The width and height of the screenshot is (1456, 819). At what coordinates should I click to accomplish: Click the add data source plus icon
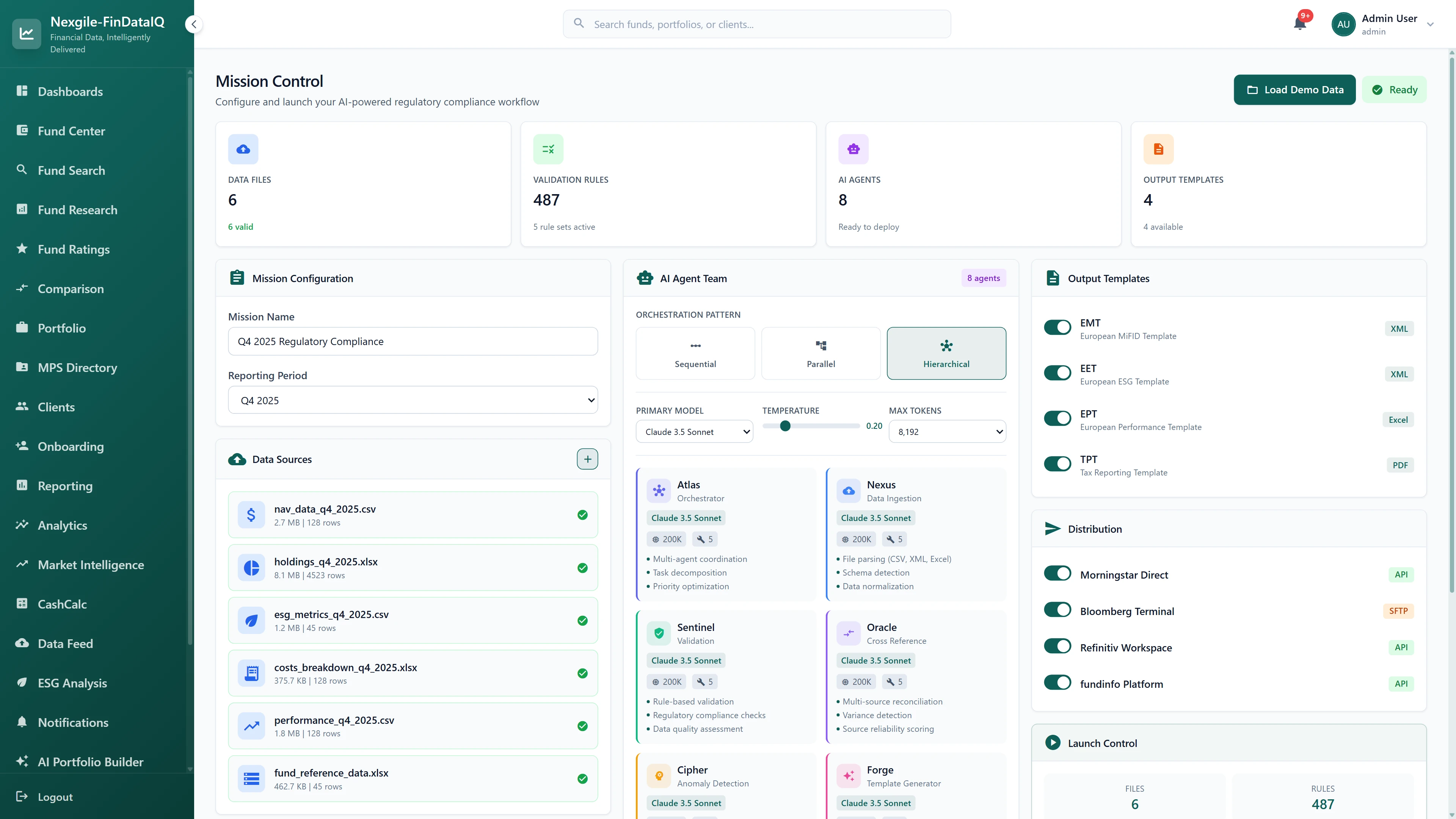587,459
